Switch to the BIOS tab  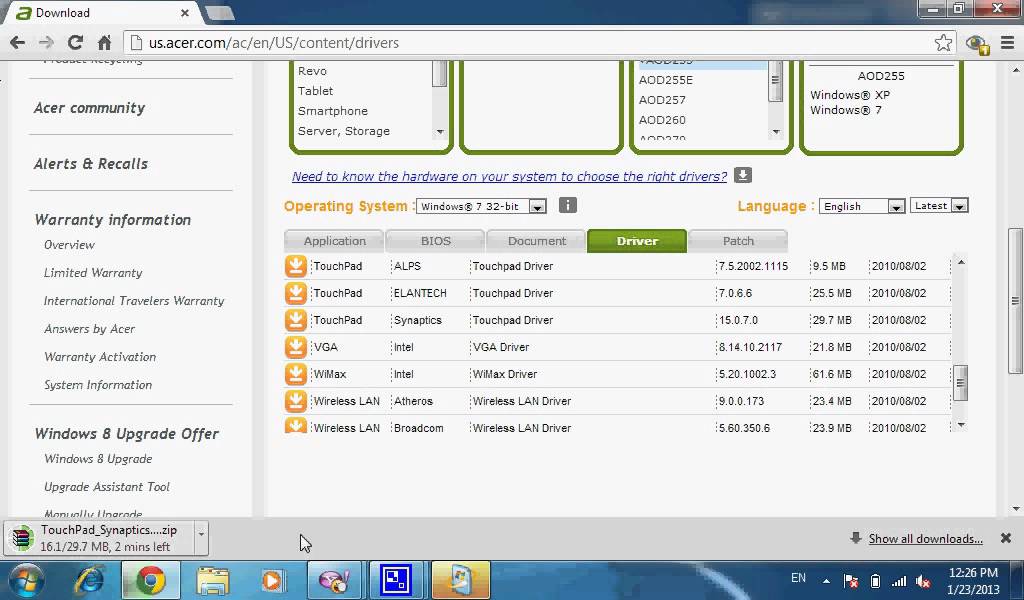click(x=436, y=241)
